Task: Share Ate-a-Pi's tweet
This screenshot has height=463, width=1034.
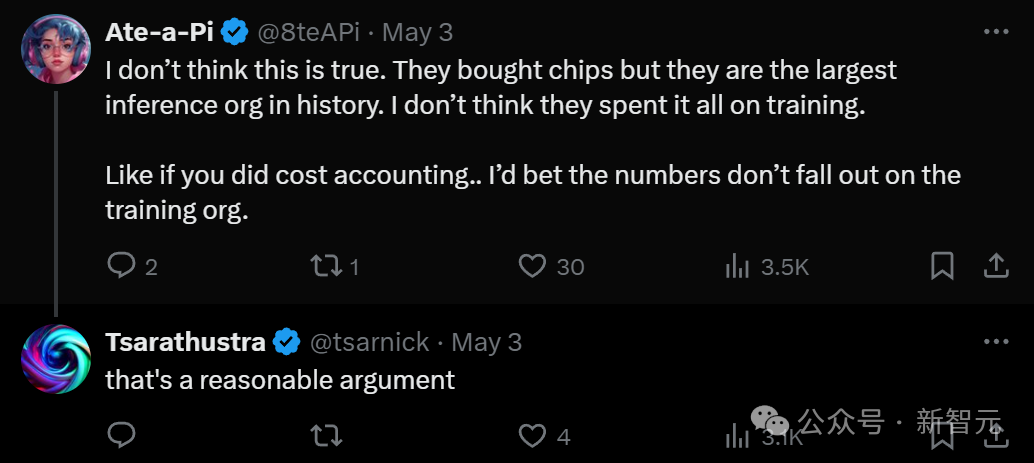Action: [x=996, y=265]
